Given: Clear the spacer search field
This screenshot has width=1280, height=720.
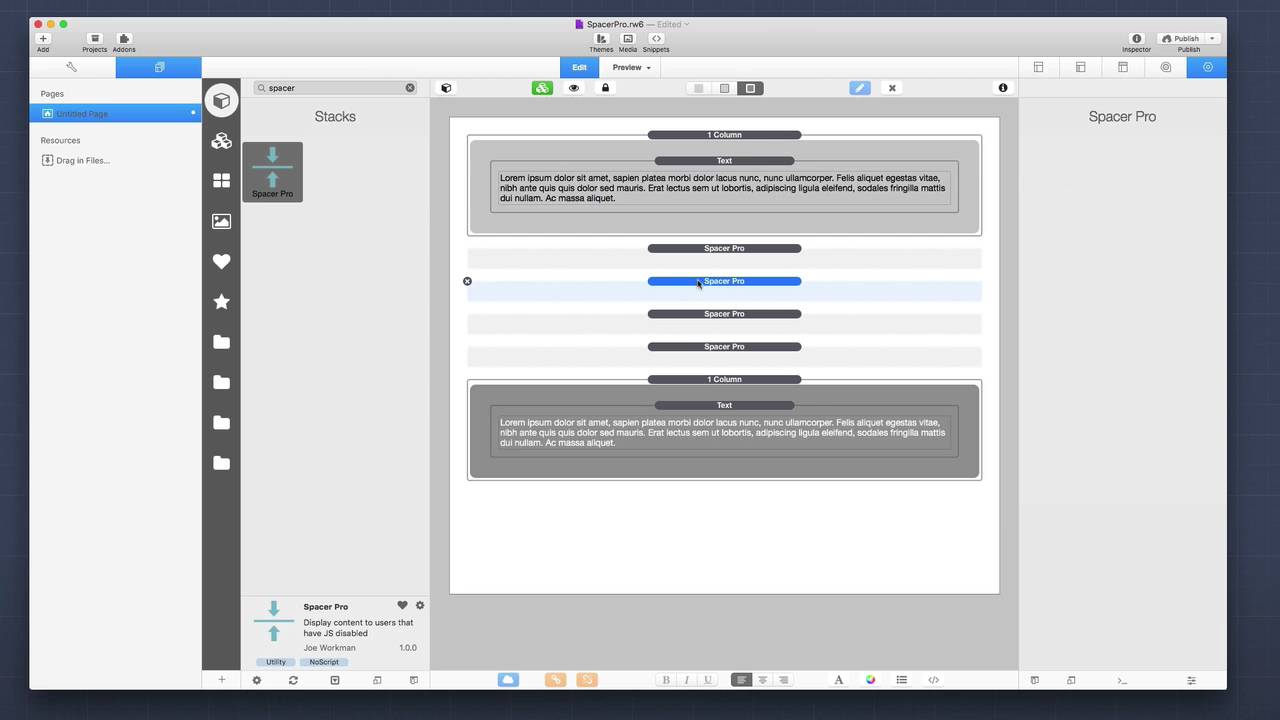Looking at the screenshot, I should click(410, 88).
